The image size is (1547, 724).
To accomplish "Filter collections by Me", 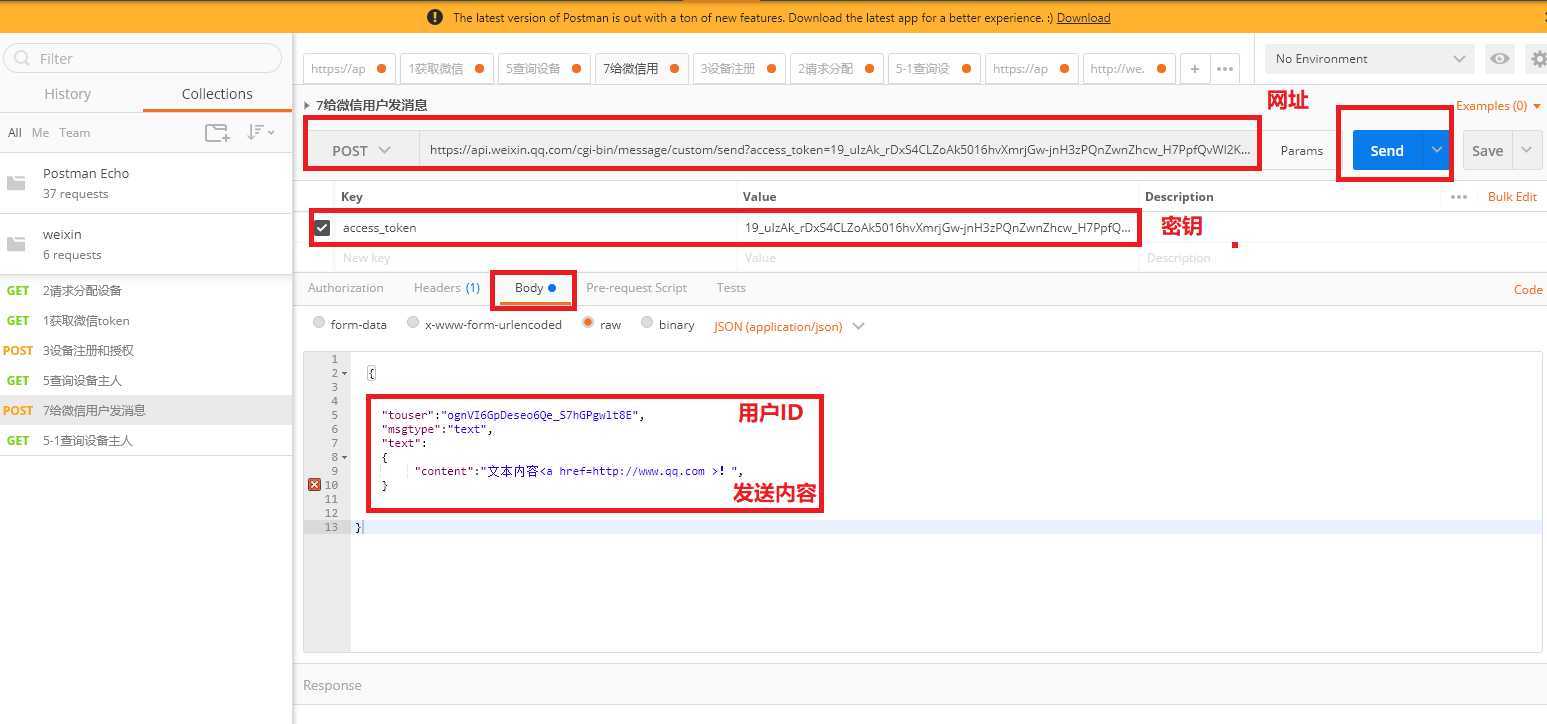I will pyautogui.click(x=40, y=132).
